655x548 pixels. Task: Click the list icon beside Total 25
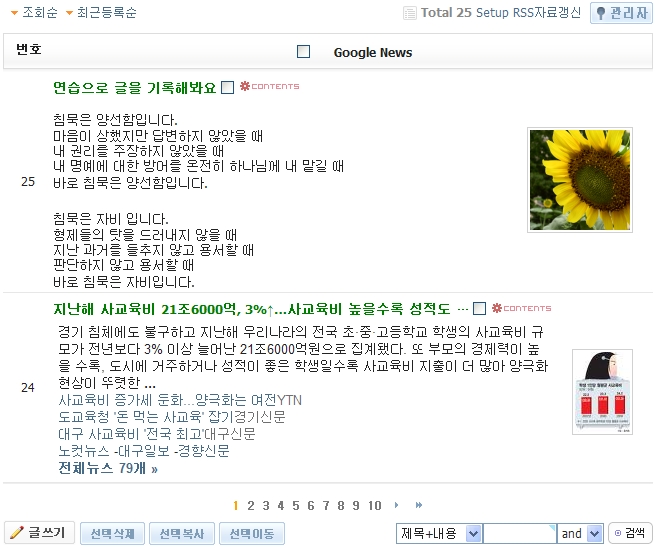410,13
